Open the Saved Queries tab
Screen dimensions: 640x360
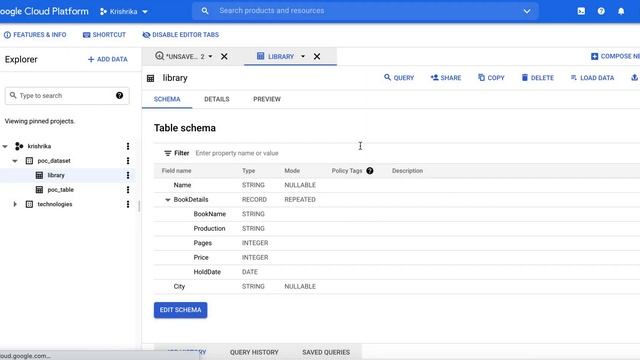point(326,352)
